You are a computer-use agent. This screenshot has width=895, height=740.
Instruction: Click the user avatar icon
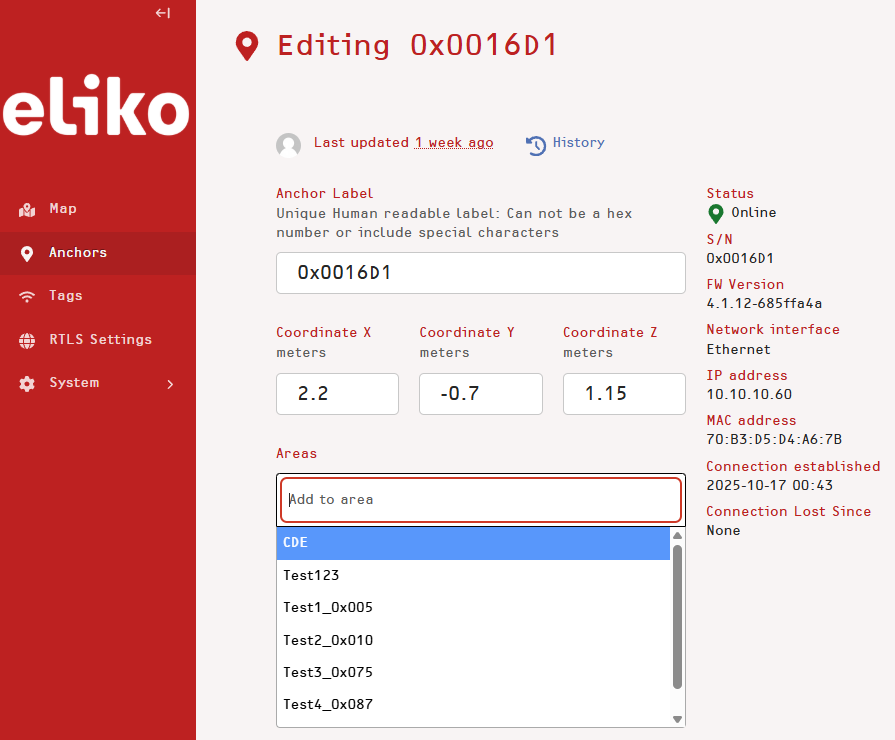coord(288,145)
